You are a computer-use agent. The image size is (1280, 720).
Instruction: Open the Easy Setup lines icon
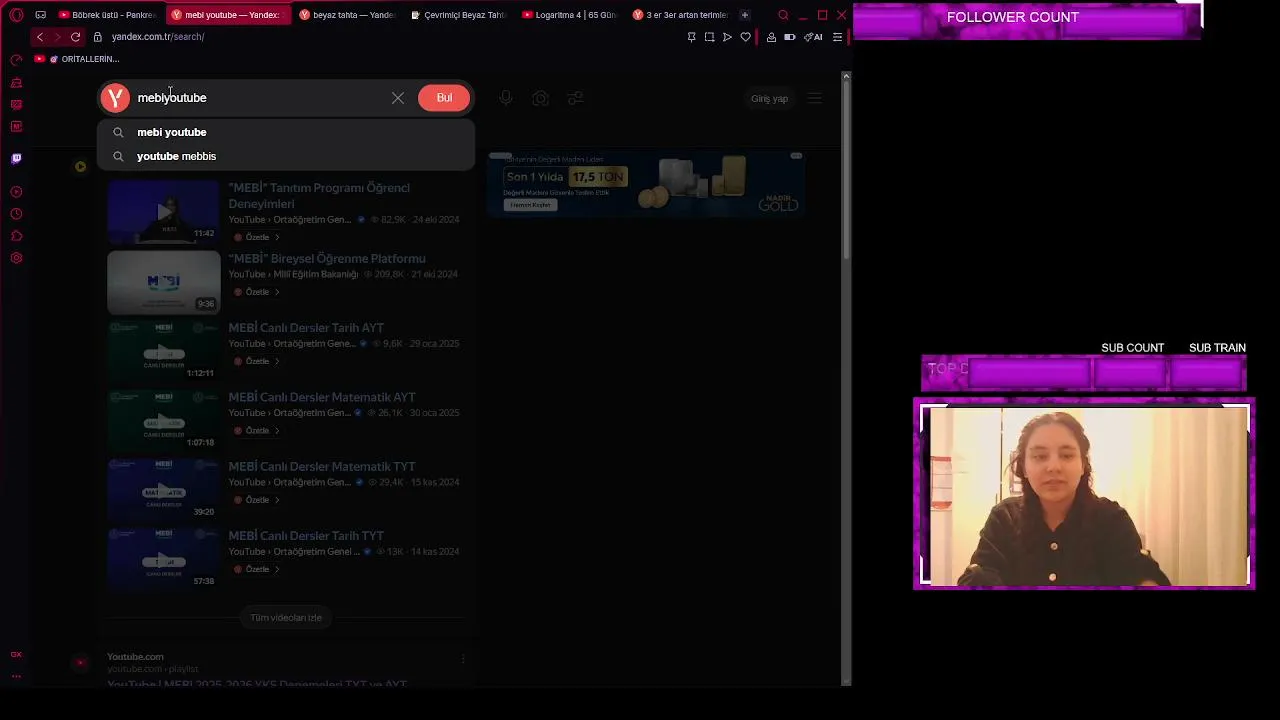click(x=837, y=37)
